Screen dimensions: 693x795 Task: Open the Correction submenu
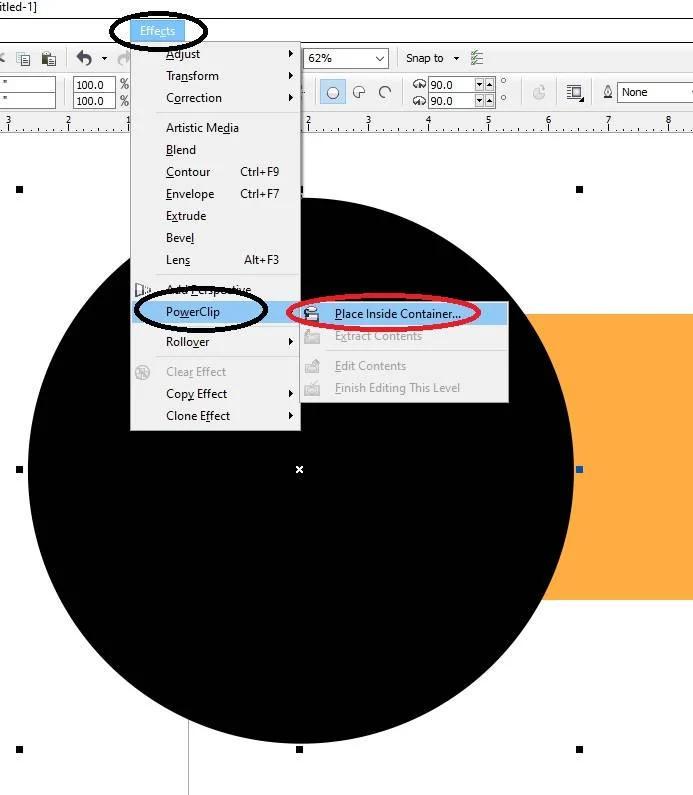[216, 98]
